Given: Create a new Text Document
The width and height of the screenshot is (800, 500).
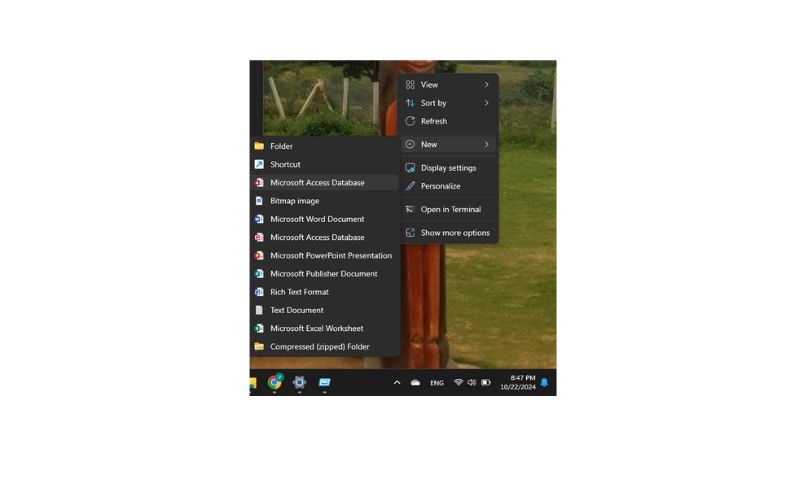Looking at the screenshot, I should [x=324, y=310].
